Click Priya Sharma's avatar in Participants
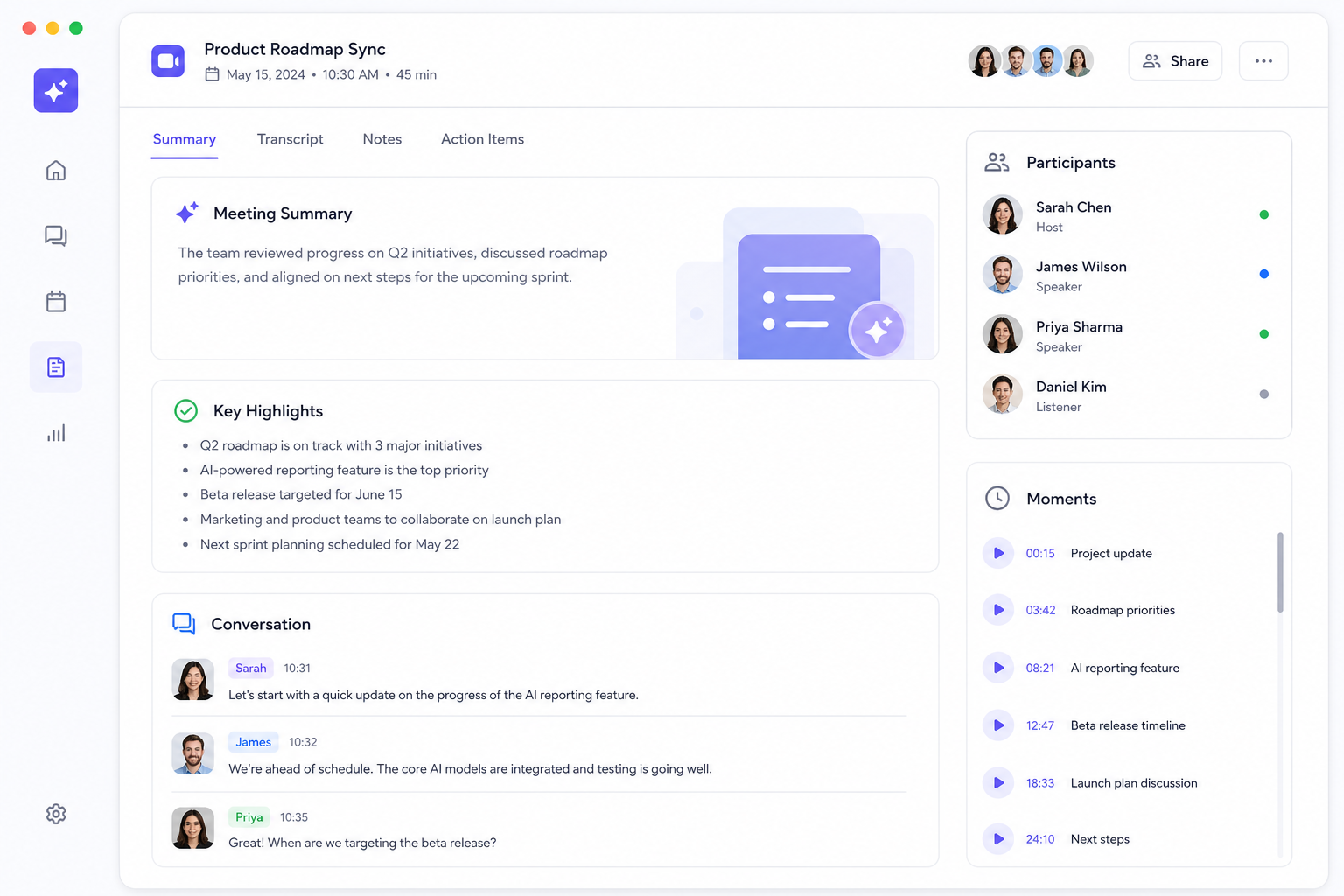This screenshot has height=896, width=1344. pyautogui.click(x=1003, y=334)
